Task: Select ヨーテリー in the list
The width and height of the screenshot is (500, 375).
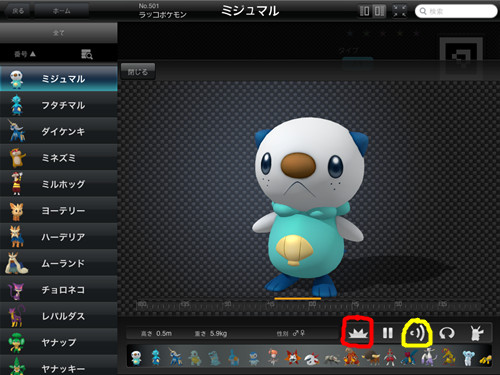Action: pos(59,210)
